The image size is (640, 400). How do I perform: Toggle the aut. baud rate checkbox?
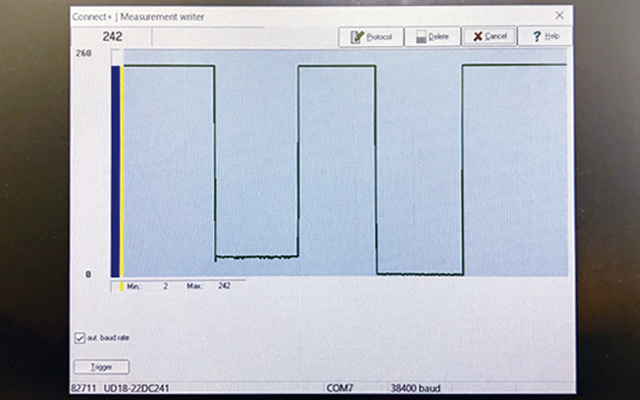tap(79, 336)
